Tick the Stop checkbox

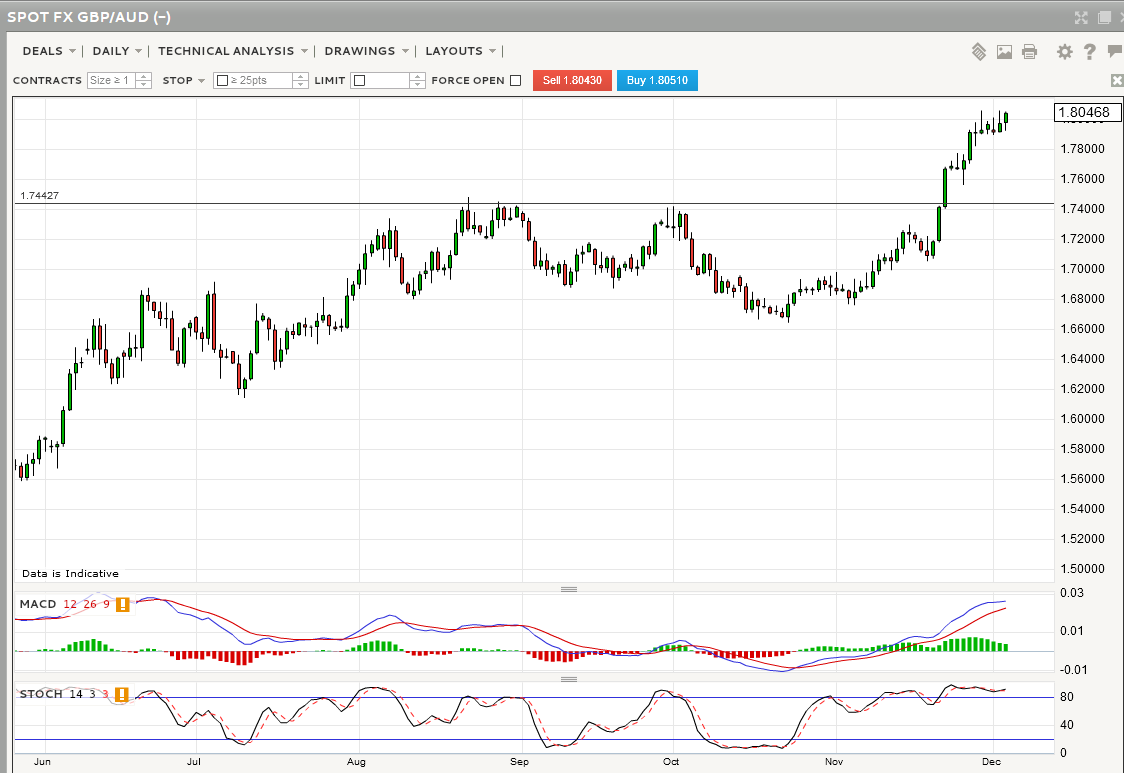pyautogui.click(x=222, y=81)
